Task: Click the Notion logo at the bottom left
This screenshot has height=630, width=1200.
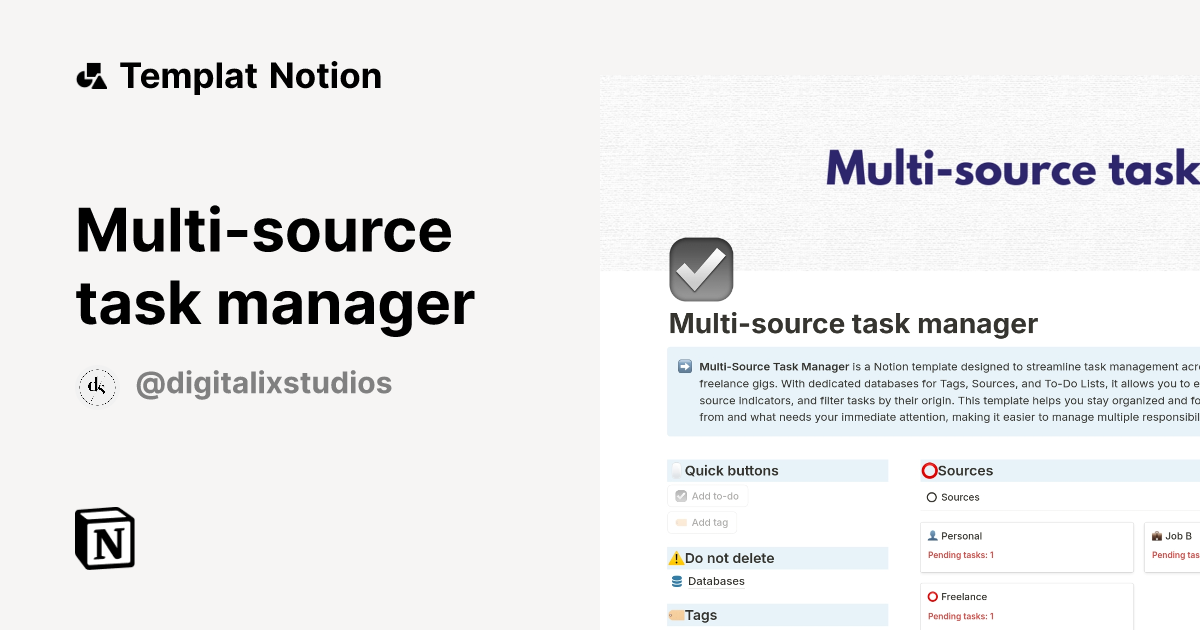Action: click(104, 538)
